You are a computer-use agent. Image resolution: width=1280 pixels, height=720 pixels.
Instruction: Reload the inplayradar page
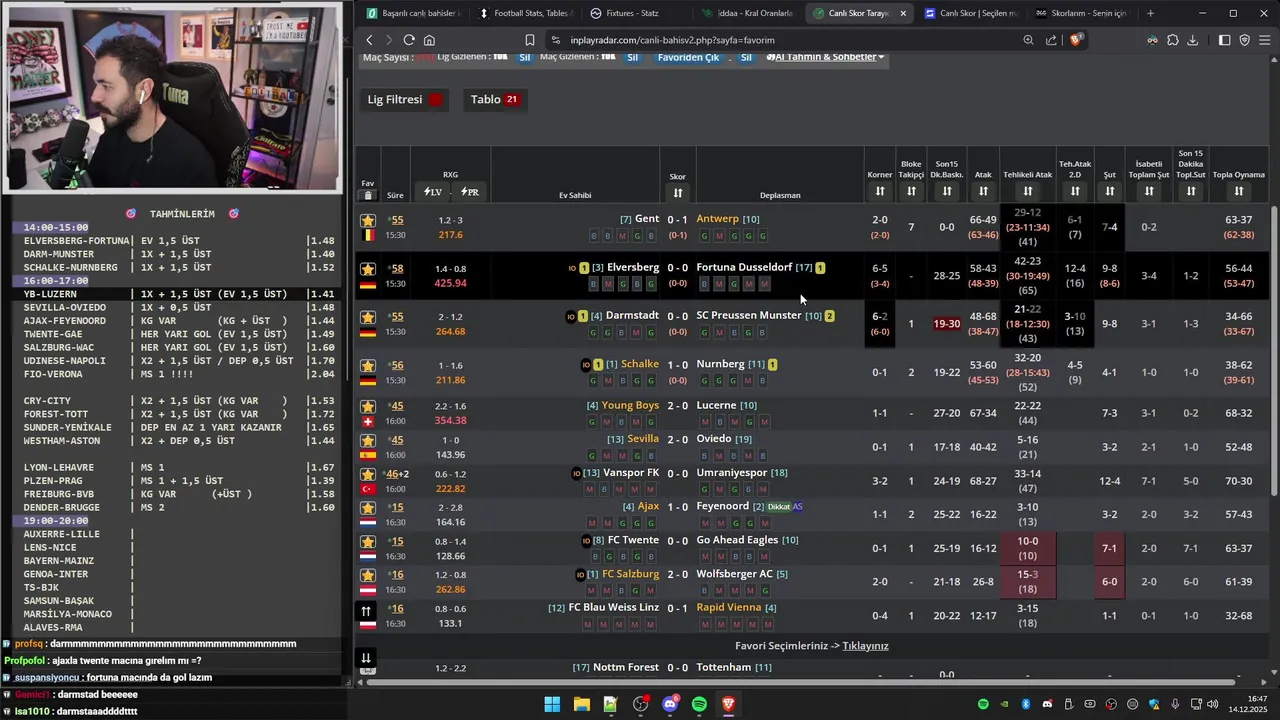[409, 40]
